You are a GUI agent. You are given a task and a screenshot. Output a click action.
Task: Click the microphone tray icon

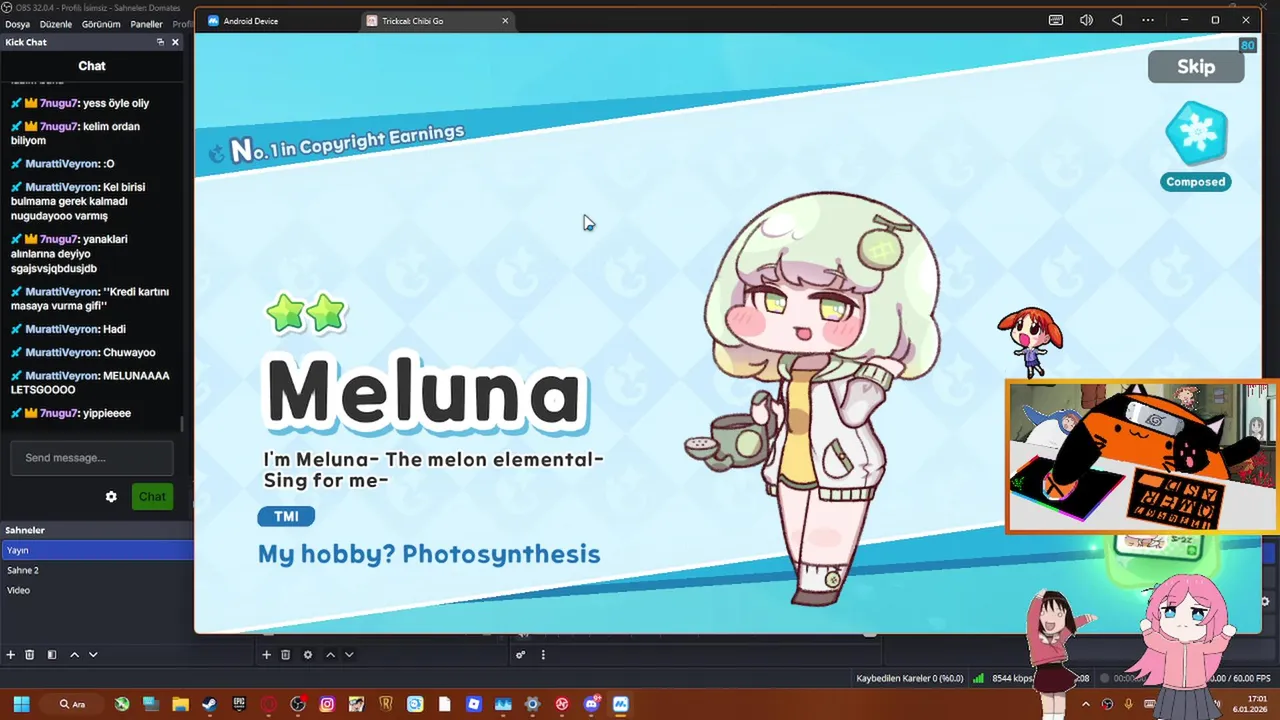pos(1128,704)
